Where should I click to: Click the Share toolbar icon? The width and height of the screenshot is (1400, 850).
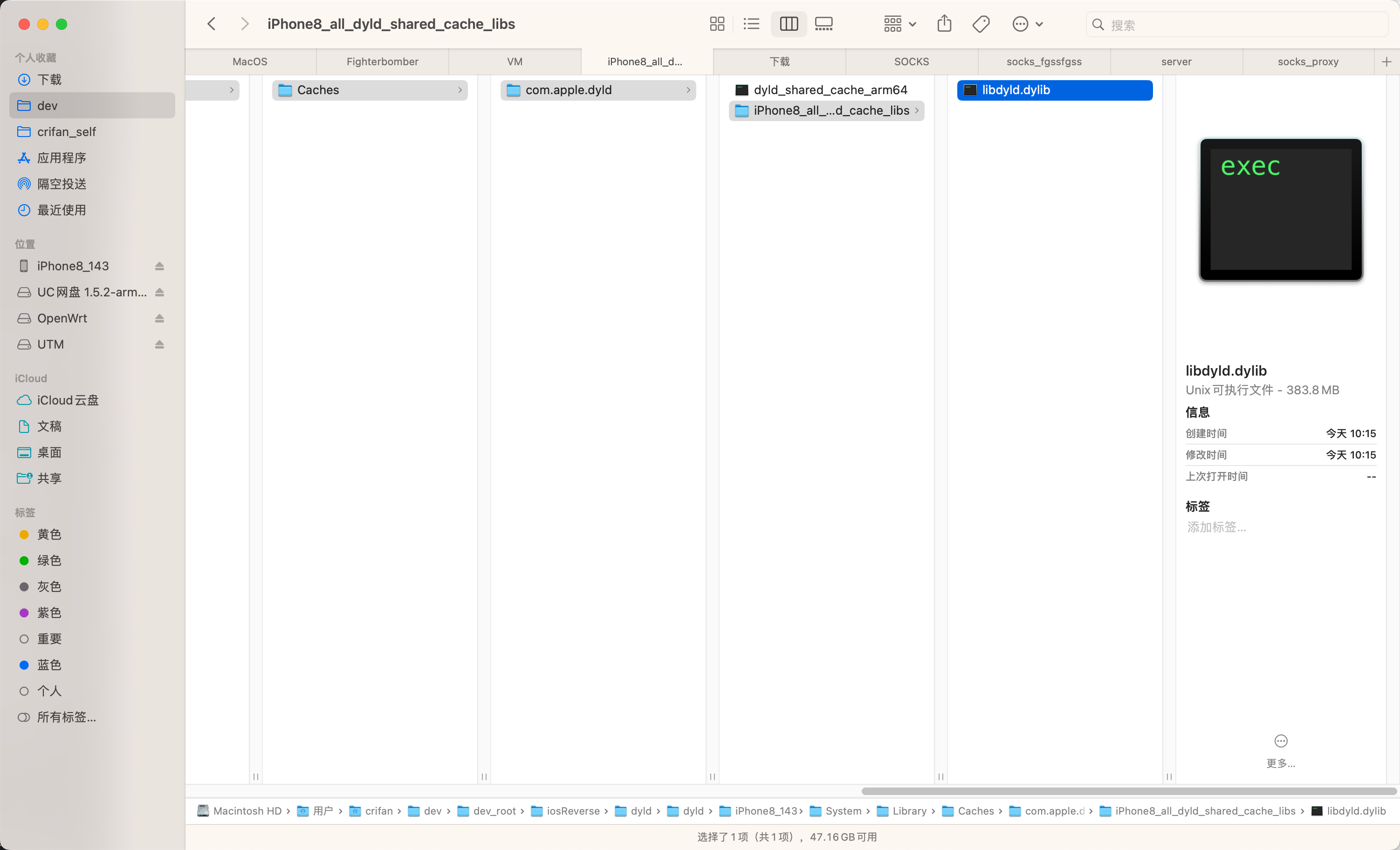click(944, 24)
